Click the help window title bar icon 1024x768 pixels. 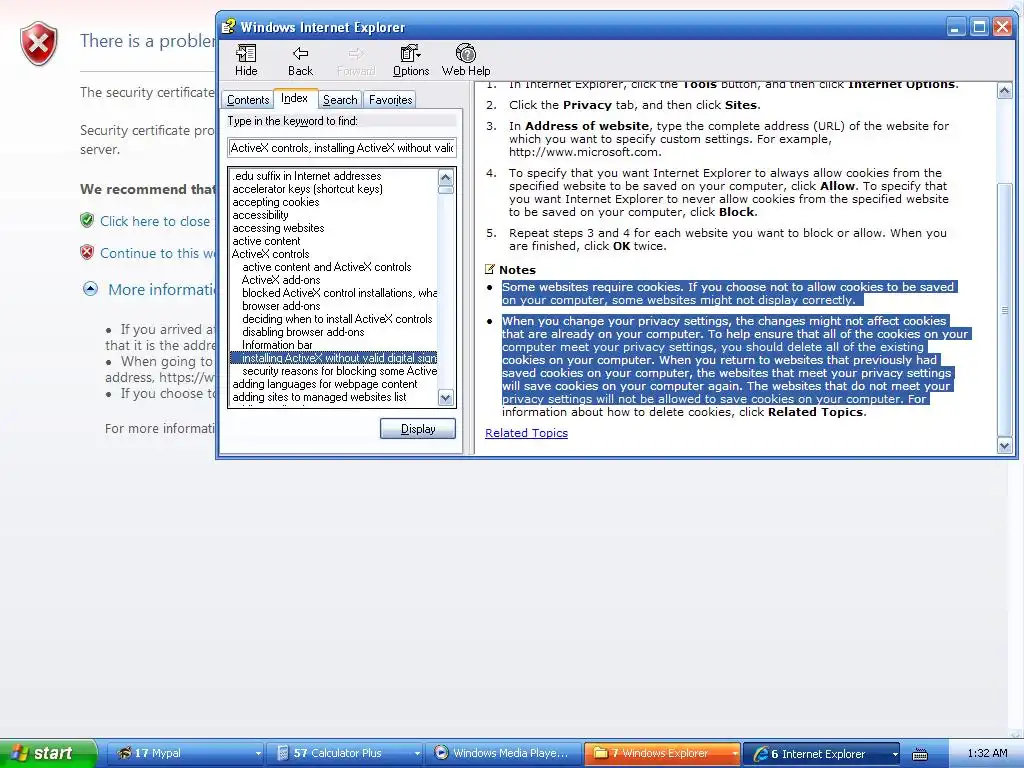[x=228, y=27]
